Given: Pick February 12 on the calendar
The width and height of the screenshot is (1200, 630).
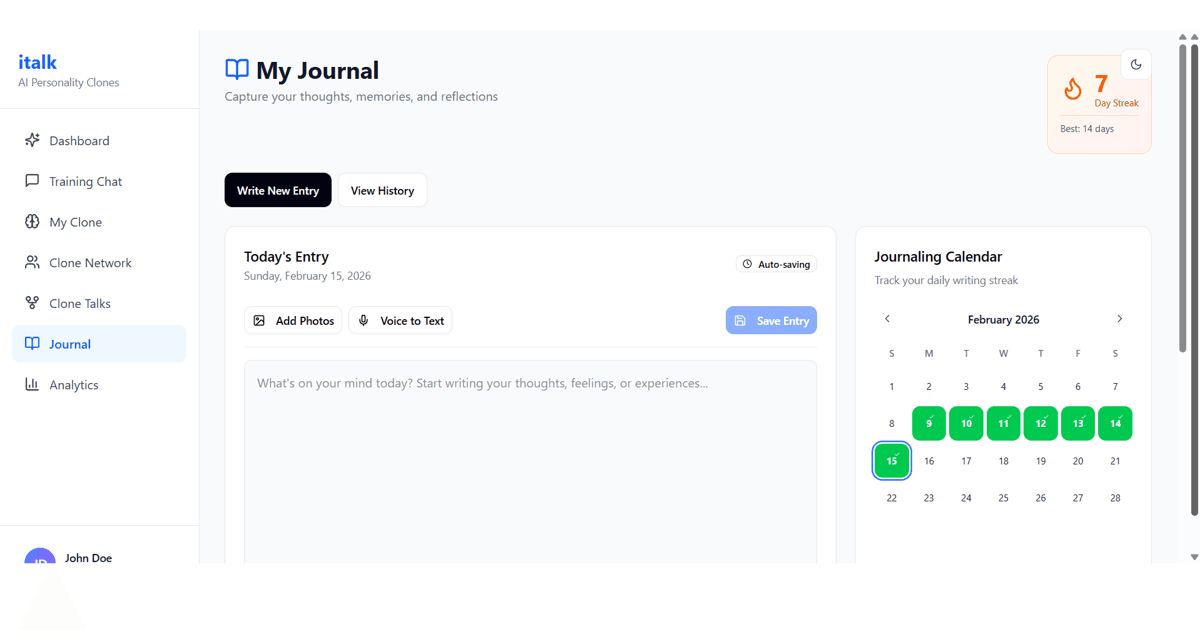Looking at the screenshot, I should pos(1041,423).
